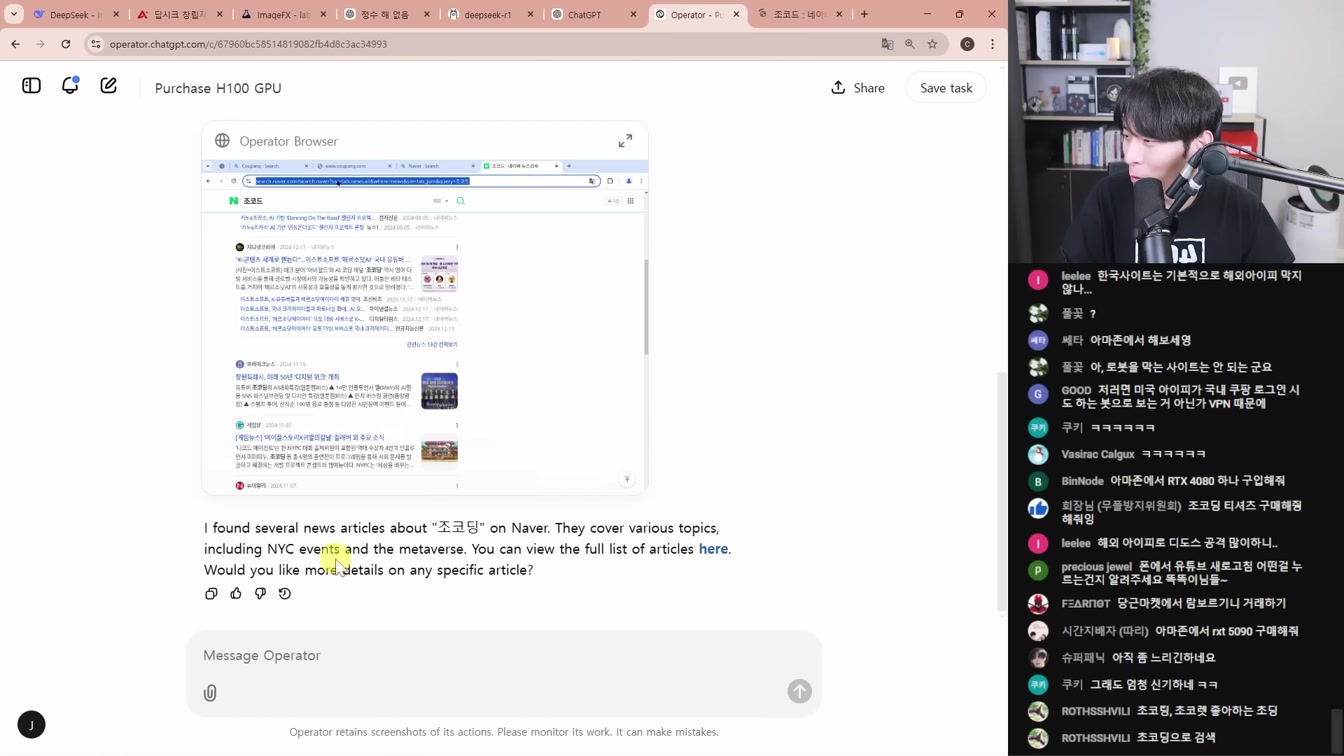
Task: Click the zoom magnifier icon in address bar
Action: tap(910, 44)
